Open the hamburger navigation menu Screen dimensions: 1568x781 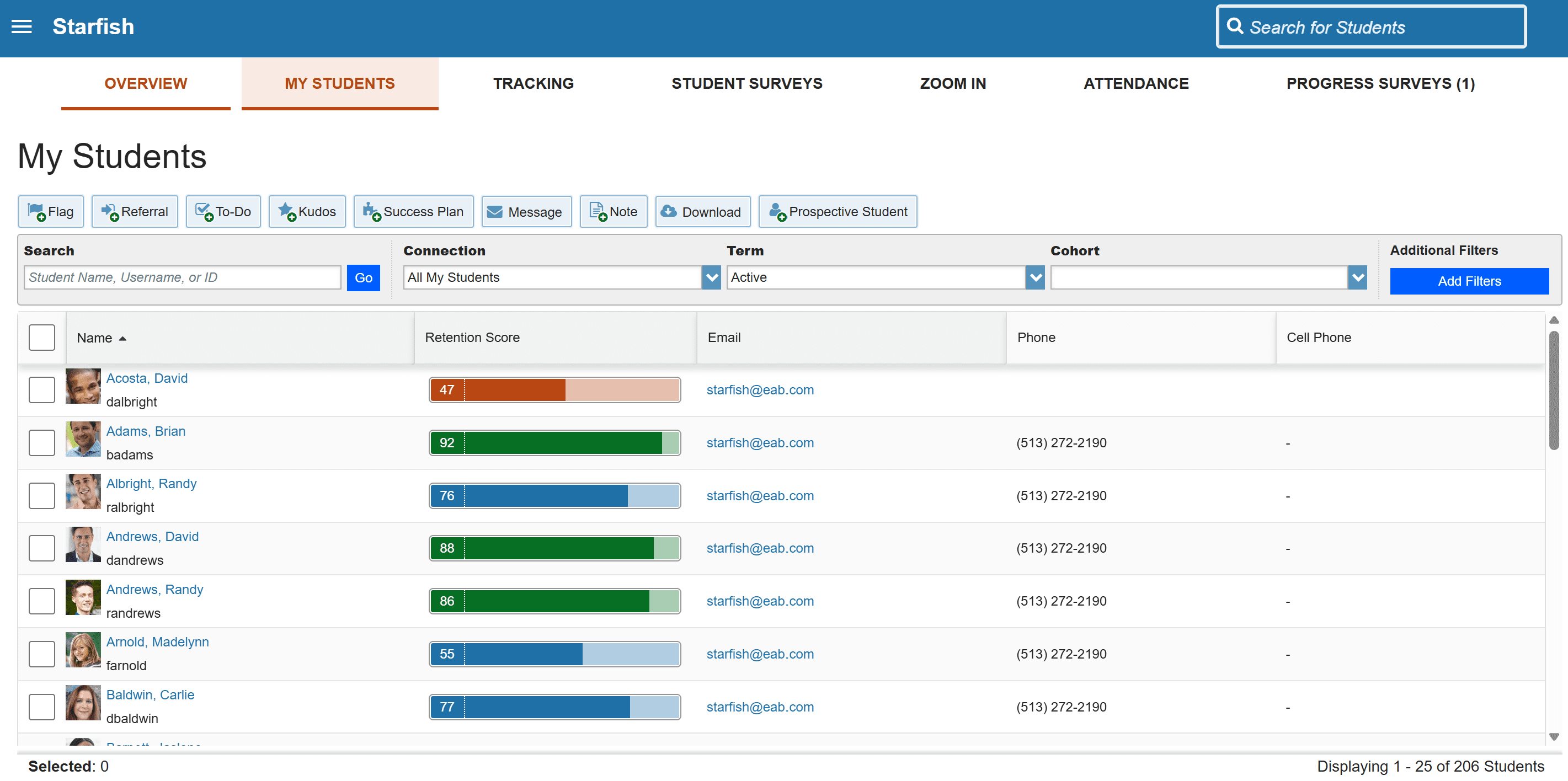pos(22,27)
